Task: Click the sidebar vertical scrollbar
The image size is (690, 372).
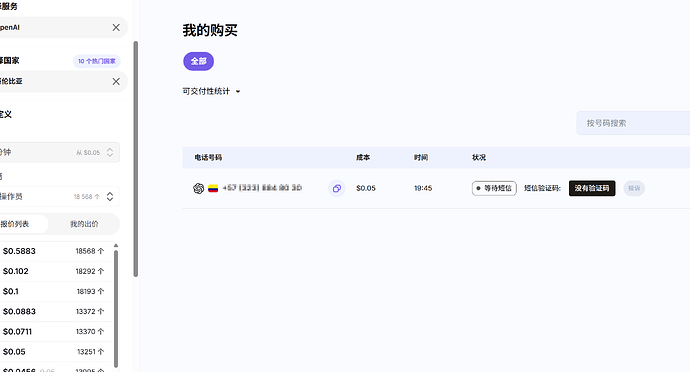Action: [136, 158]
